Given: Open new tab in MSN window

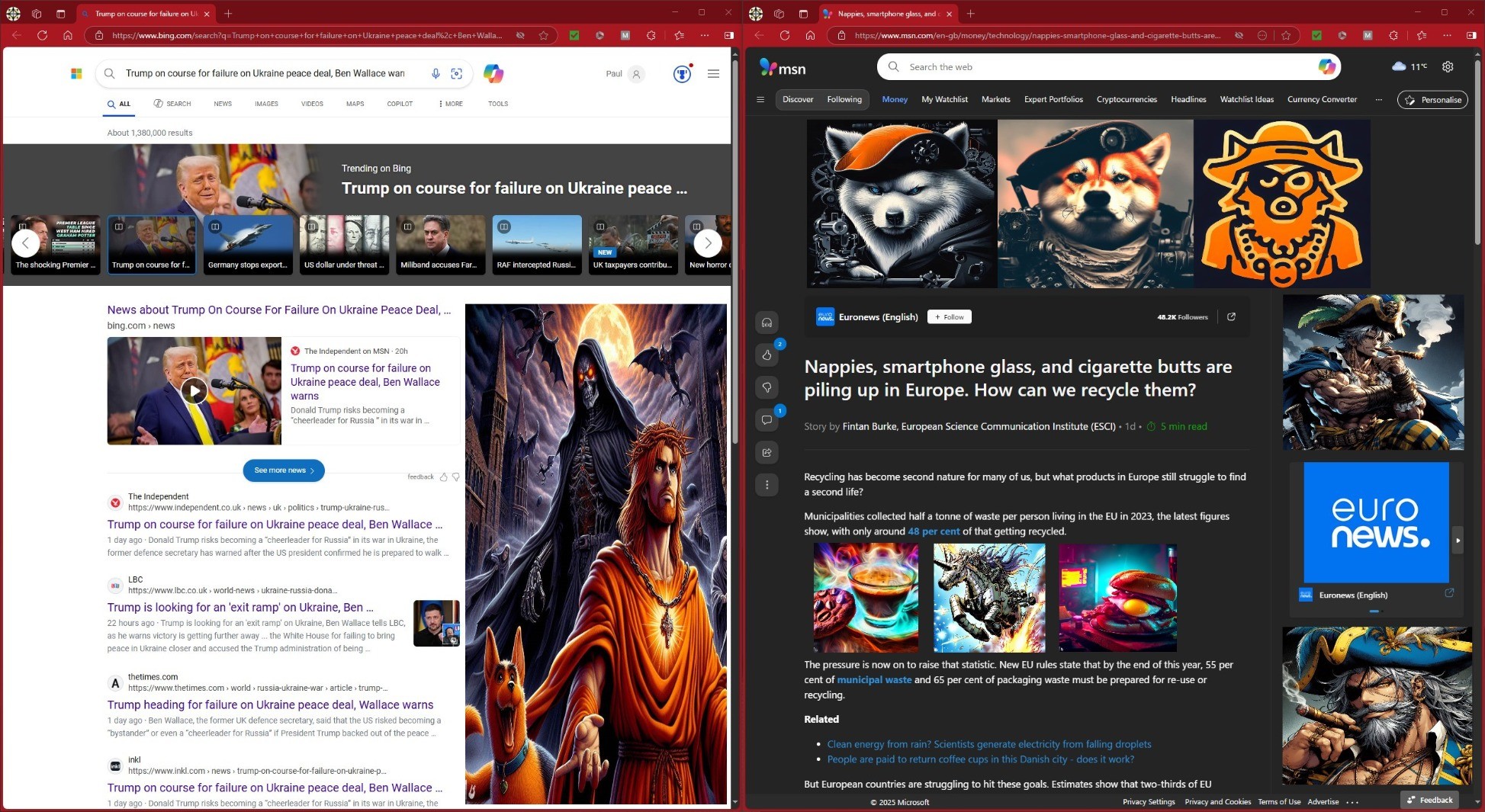Looking at the screenshot, I should point(970,14).
